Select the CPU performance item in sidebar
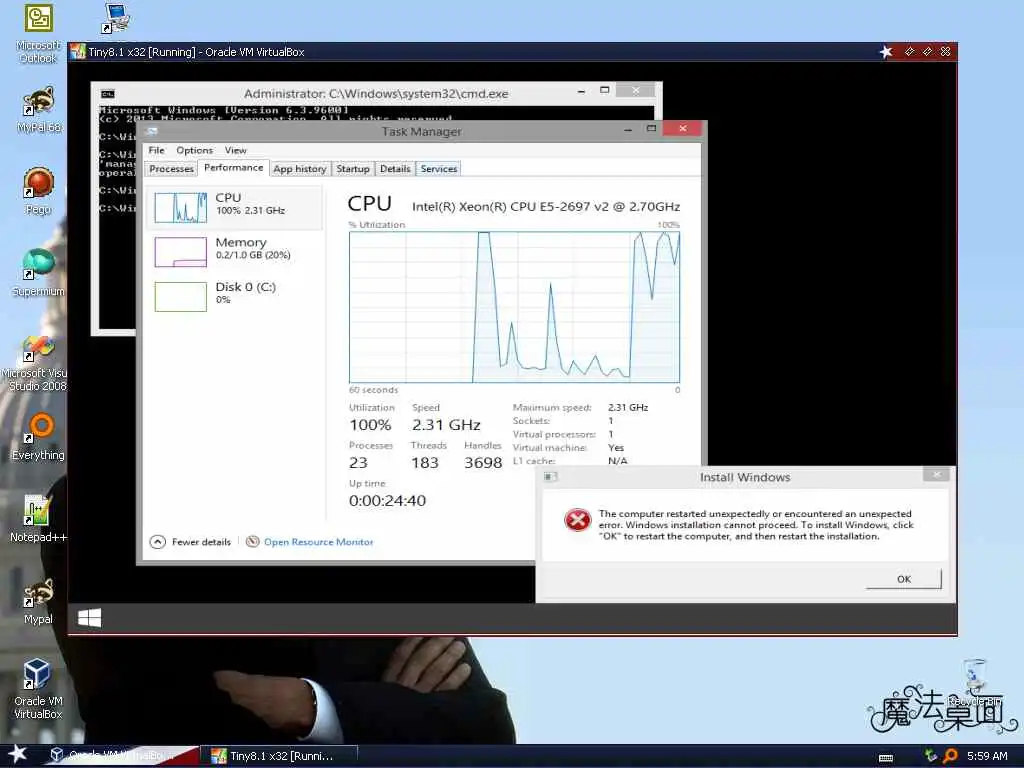This screenshot has width=1024, height=768. click(x=235, y=207)
